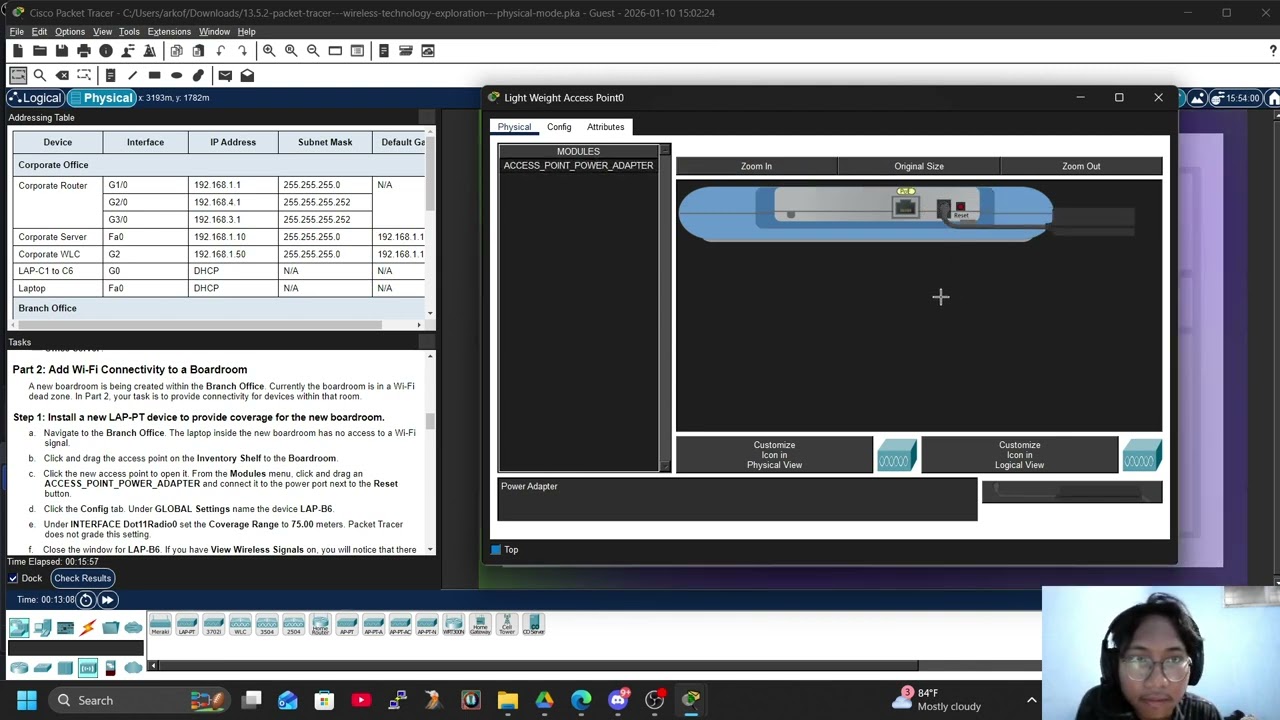Add a Complex PDU with open envelope icon
The height and width of the screenshot is (720, 1280).
click(247, 75)
